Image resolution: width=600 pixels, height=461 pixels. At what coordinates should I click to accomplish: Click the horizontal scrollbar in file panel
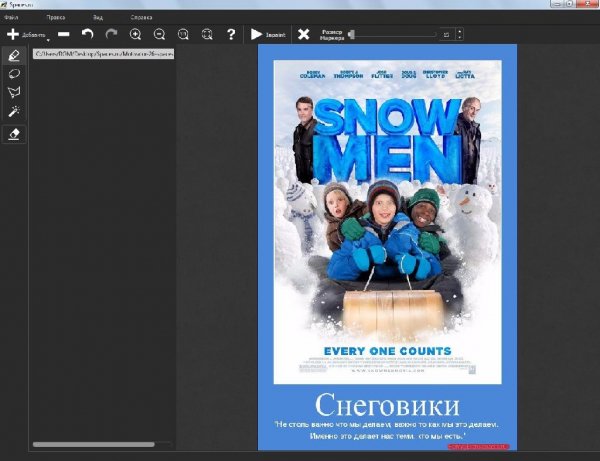[x=94, y=444]
